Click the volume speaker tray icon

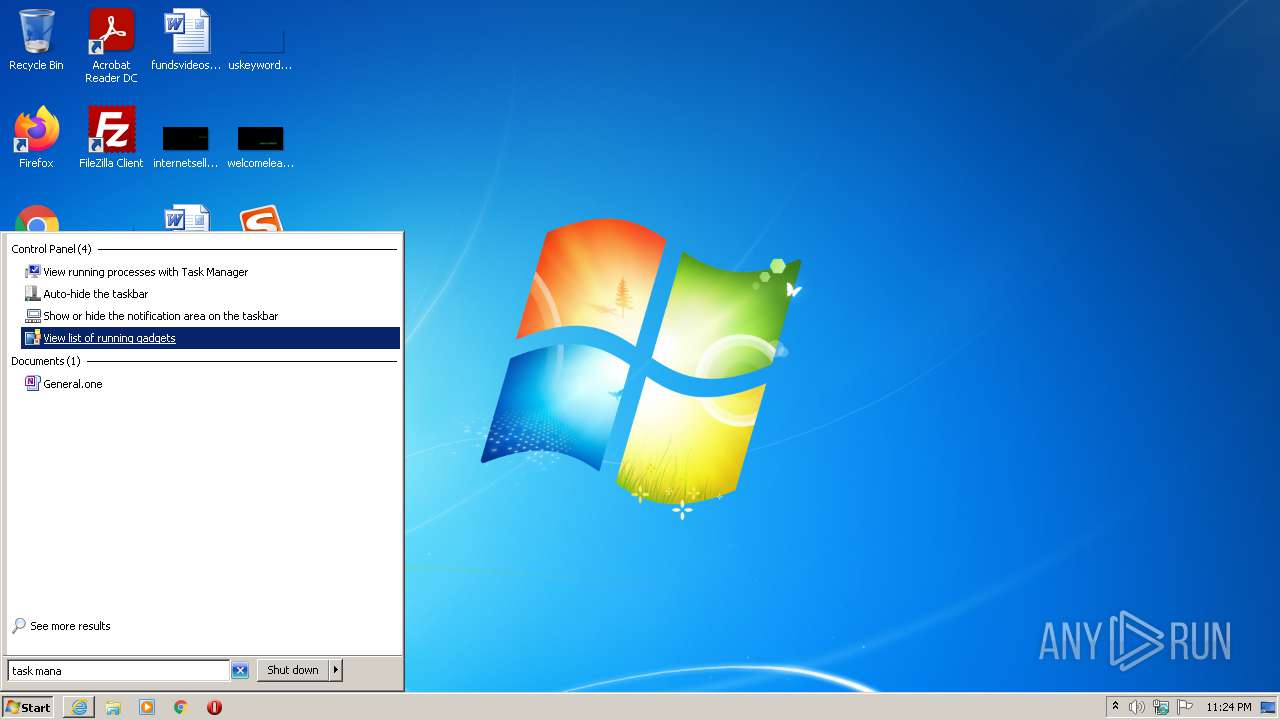1137,707
